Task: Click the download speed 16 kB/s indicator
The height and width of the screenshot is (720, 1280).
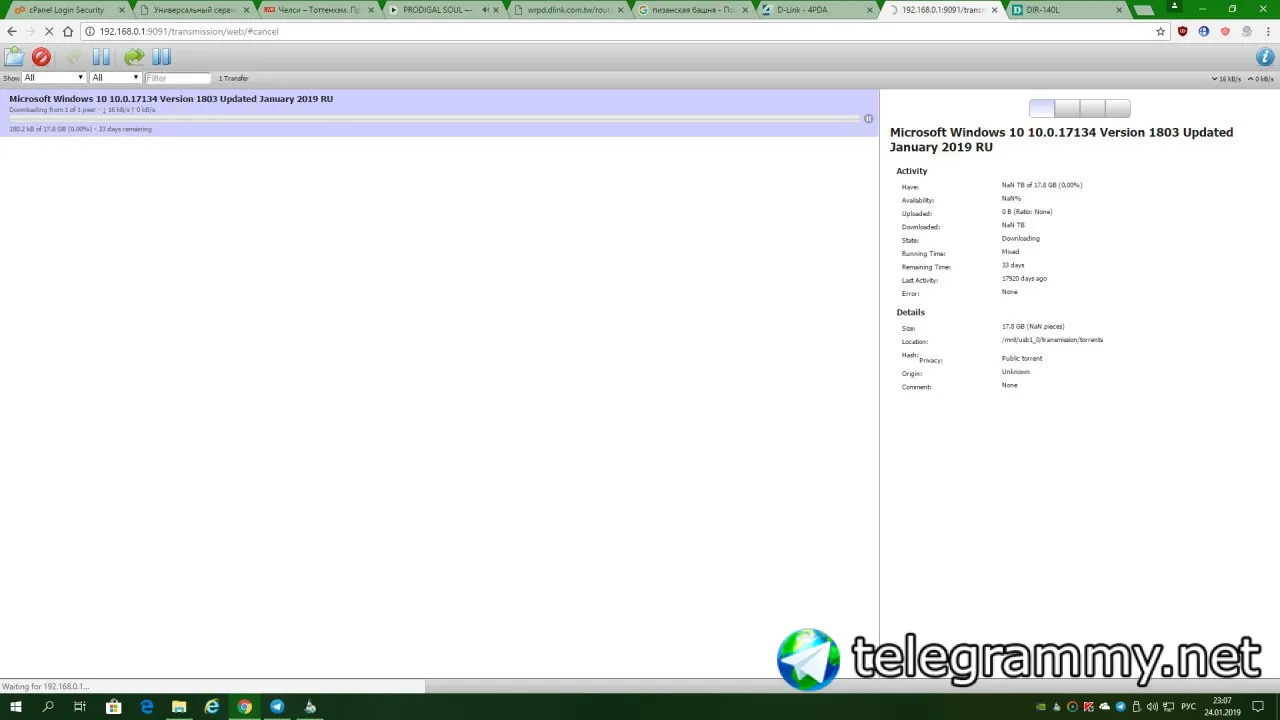Action: click(x=1226, y=79)
